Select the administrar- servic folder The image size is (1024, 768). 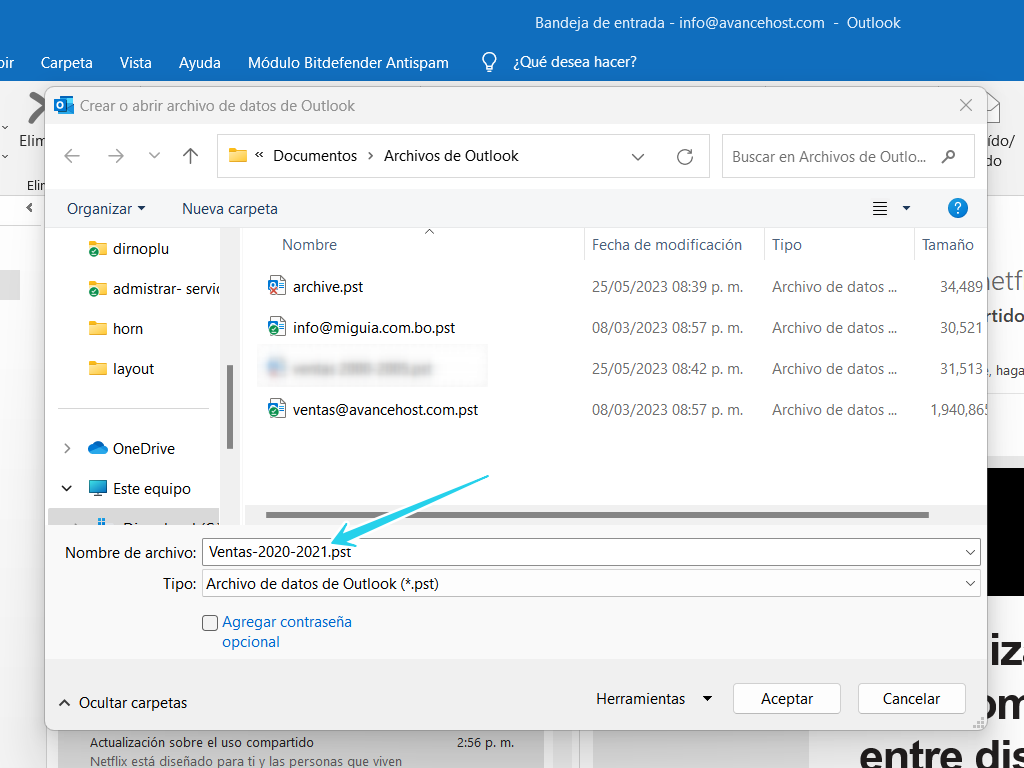tap(153, 289)
